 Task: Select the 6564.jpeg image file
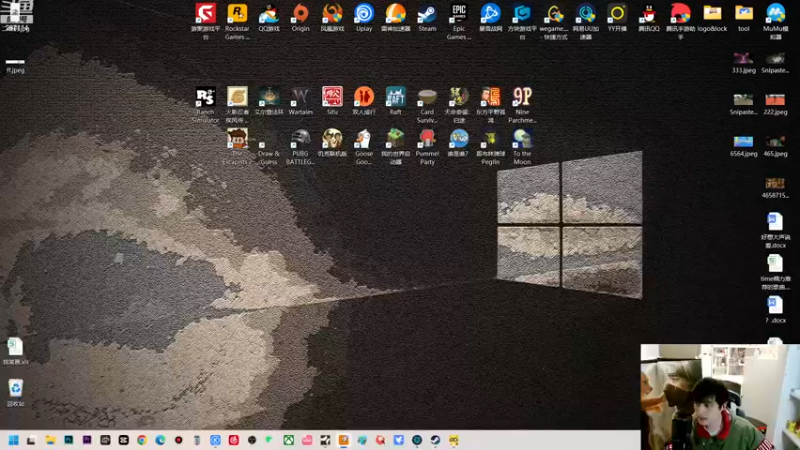(x=743, y=146)
